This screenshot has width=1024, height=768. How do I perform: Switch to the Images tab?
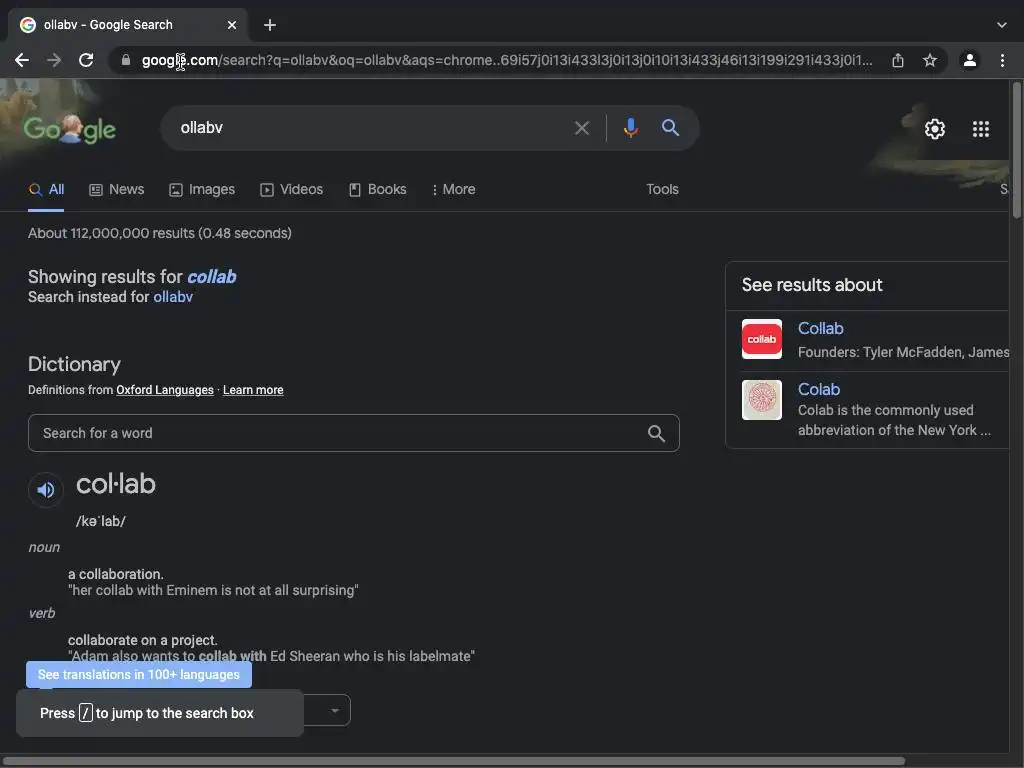tap(202, 189)
